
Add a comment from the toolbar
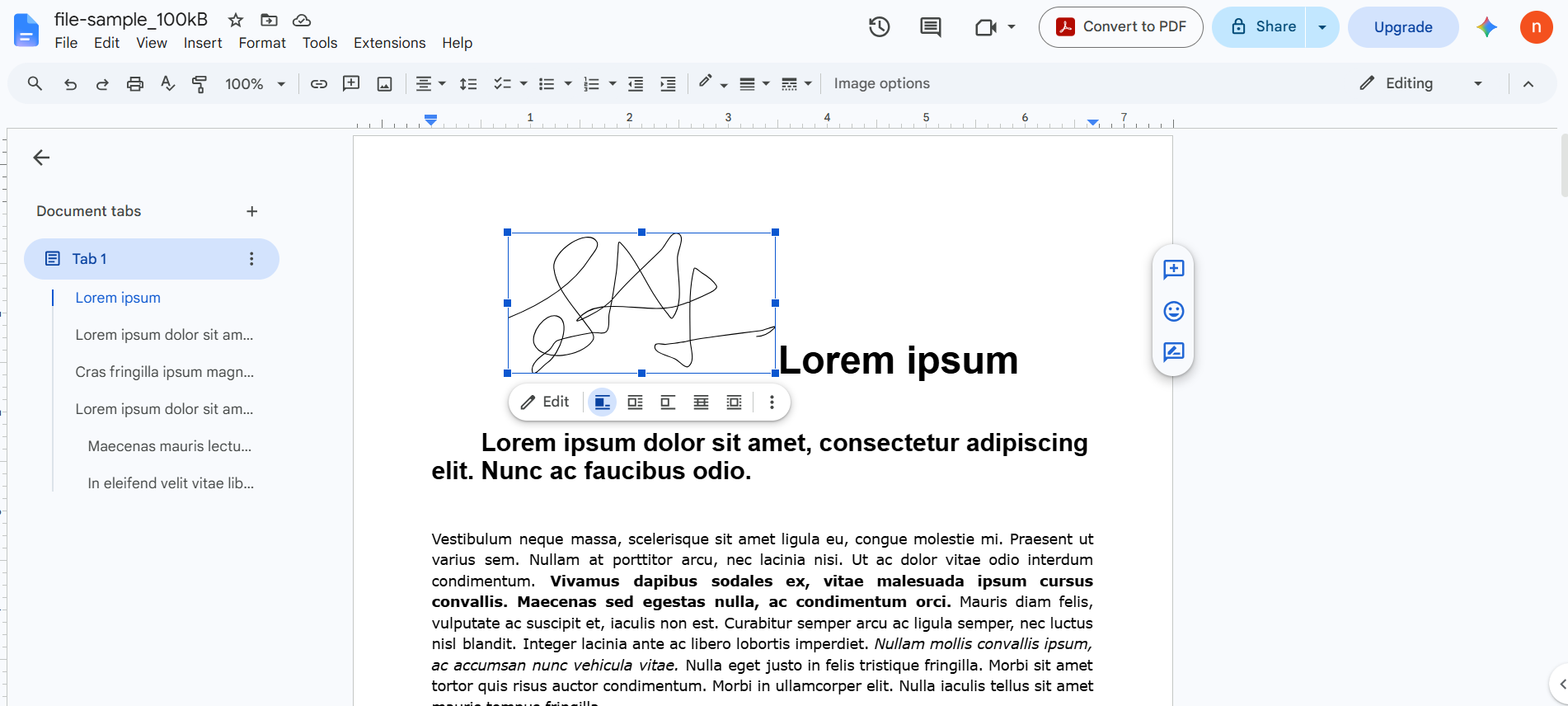351,83
